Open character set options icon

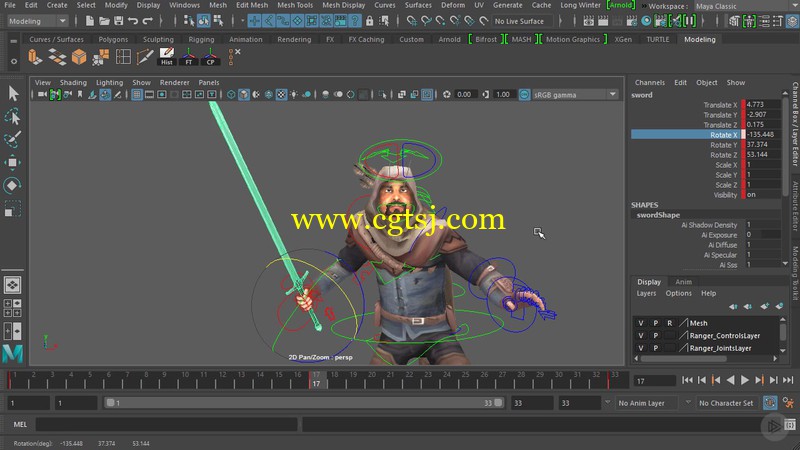(788, 403)
